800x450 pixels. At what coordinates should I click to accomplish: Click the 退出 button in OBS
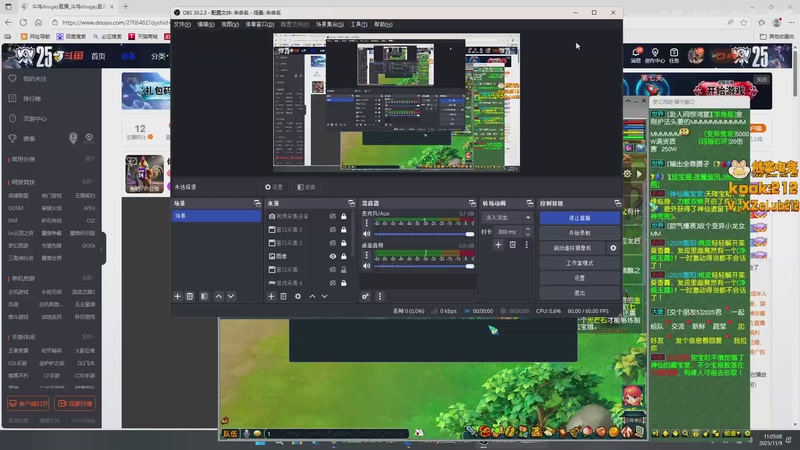[x=580, y=293]
